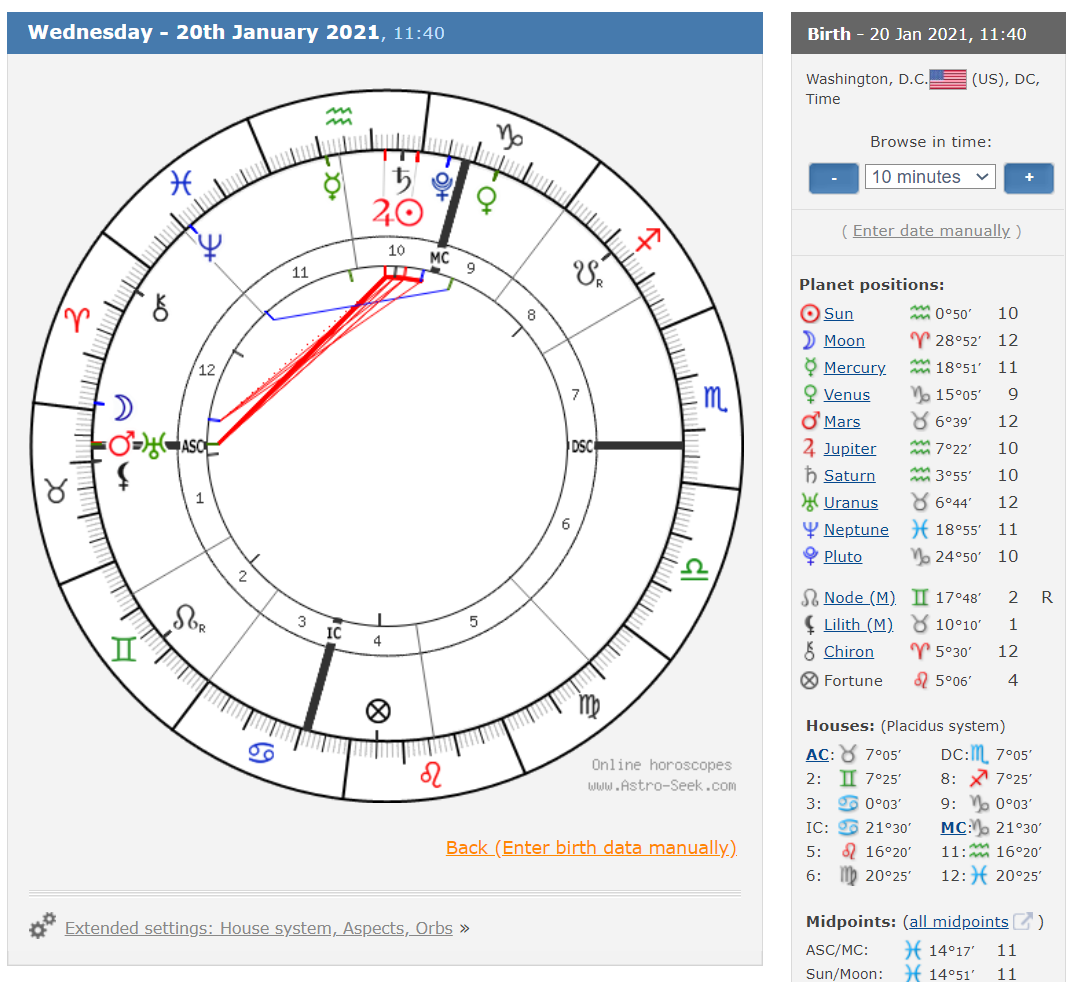
Task: Open the Chiron link in Planet positions
Action: (849, 652)
